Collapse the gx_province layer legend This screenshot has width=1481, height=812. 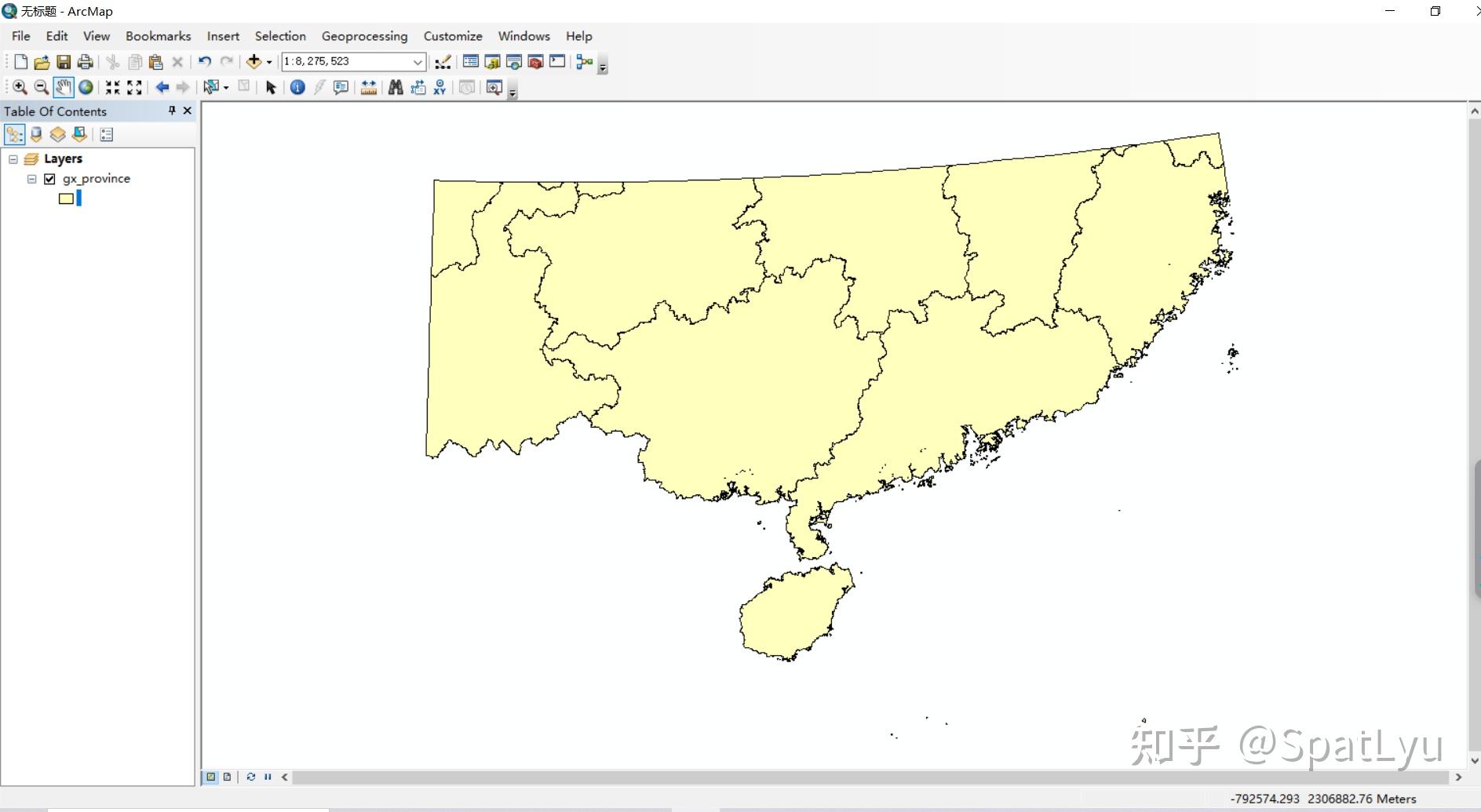click(31, 179)
